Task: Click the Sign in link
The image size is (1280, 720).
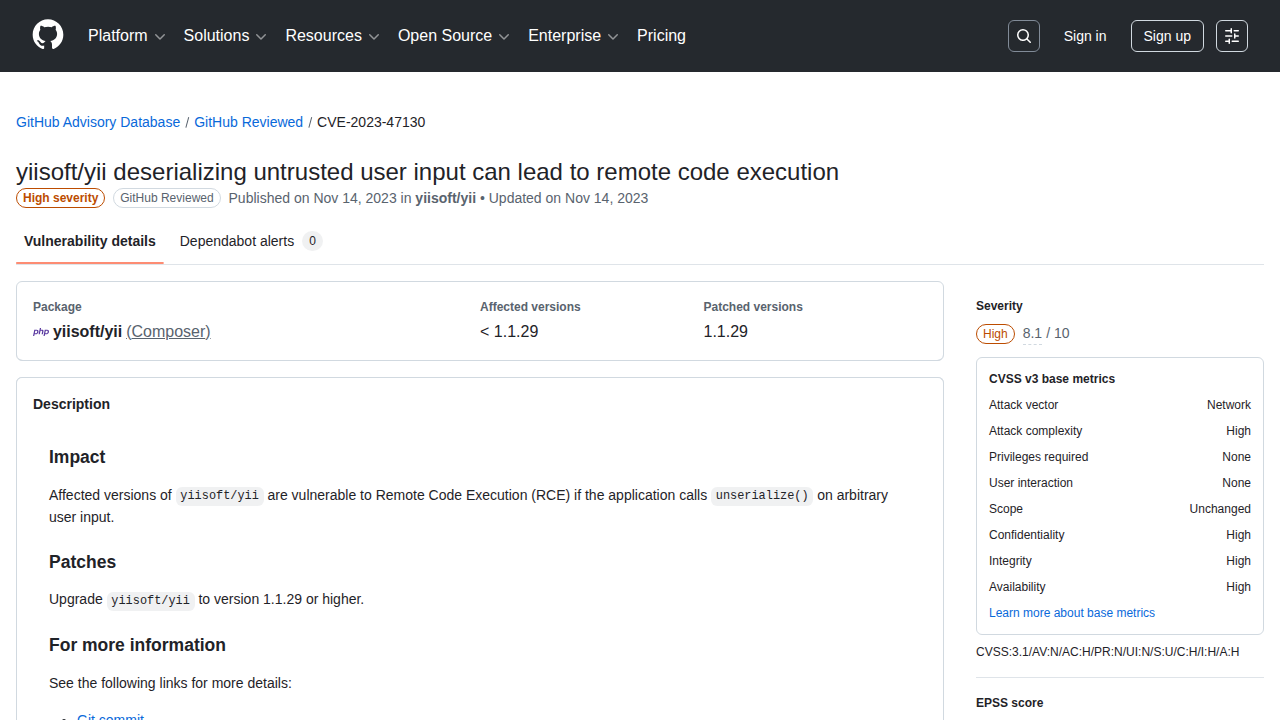Action: 1085,36
